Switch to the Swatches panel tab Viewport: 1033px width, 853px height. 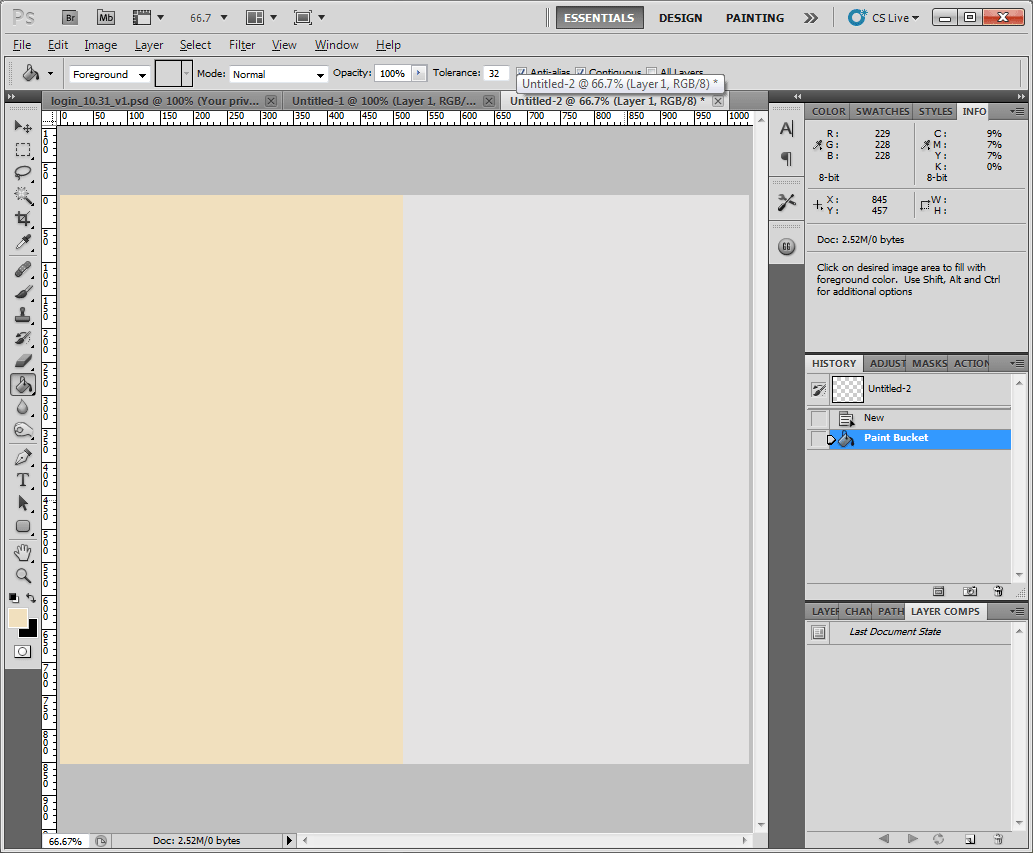point(882,111)
